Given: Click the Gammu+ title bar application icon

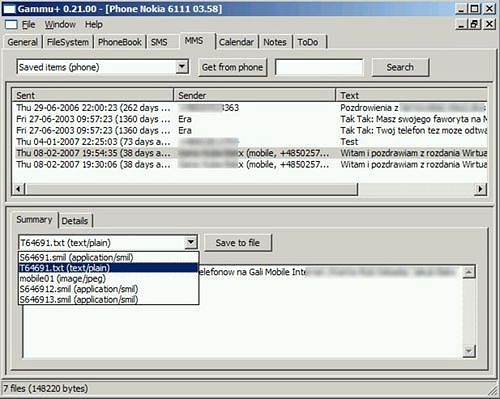Looking at the screenshot, I should [9, 9].
